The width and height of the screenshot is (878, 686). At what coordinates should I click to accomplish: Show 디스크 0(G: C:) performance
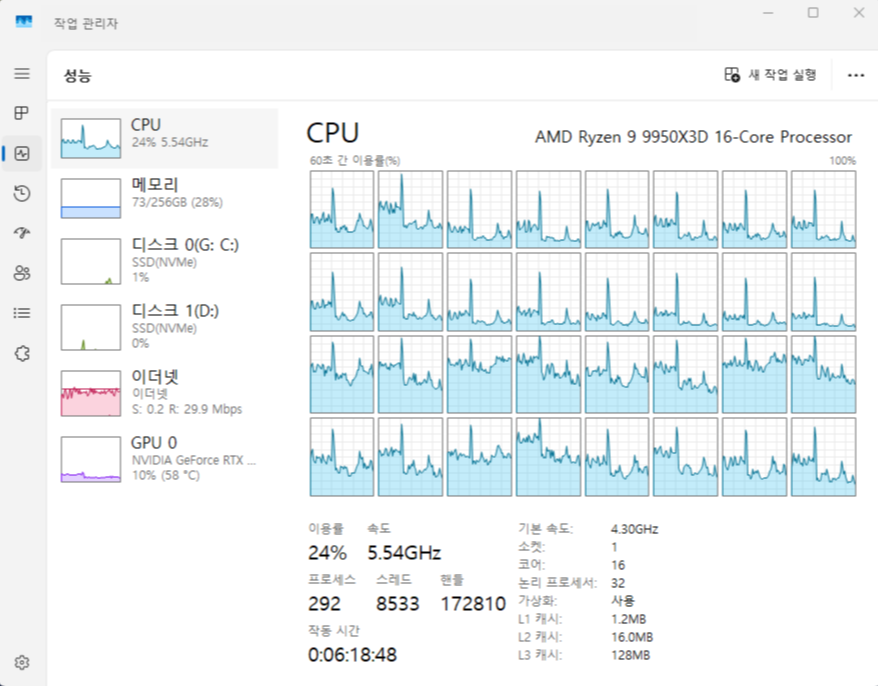click(x=165, y=260)
